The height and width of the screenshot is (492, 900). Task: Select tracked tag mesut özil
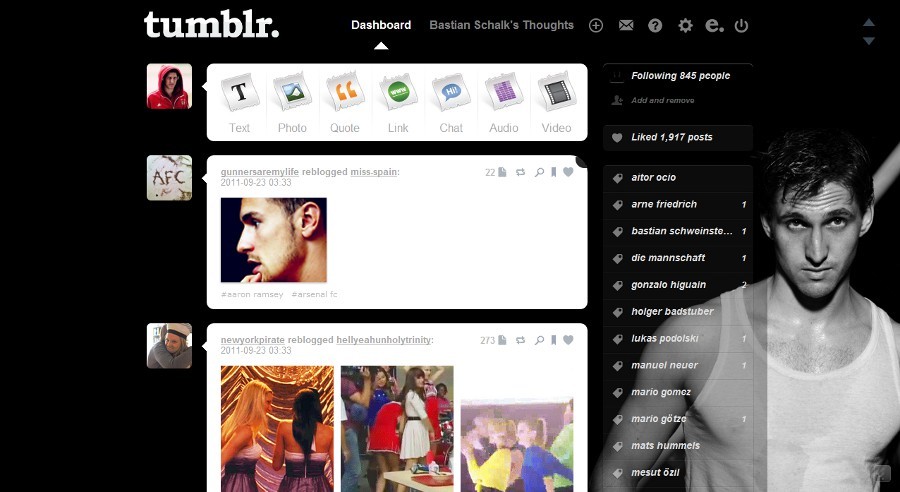tap(678, 472)
